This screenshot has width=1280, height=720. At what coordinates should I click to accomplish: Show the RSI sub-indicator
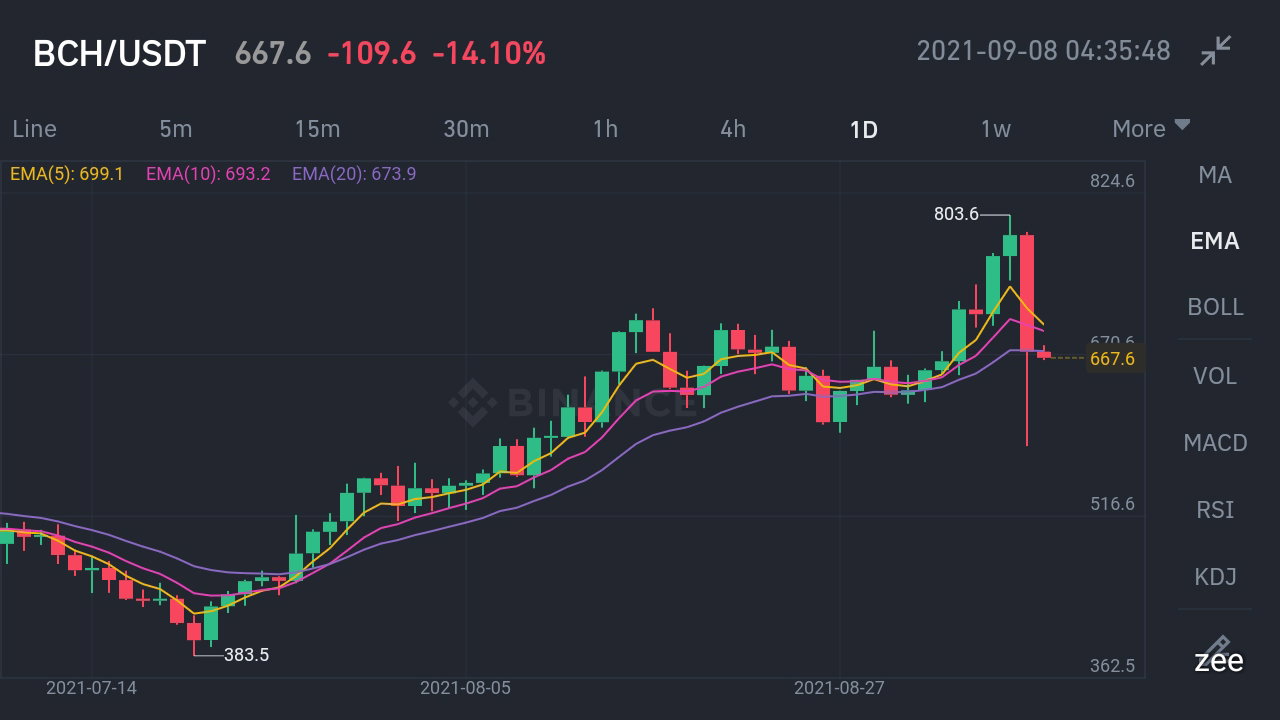pos(1215,510)
